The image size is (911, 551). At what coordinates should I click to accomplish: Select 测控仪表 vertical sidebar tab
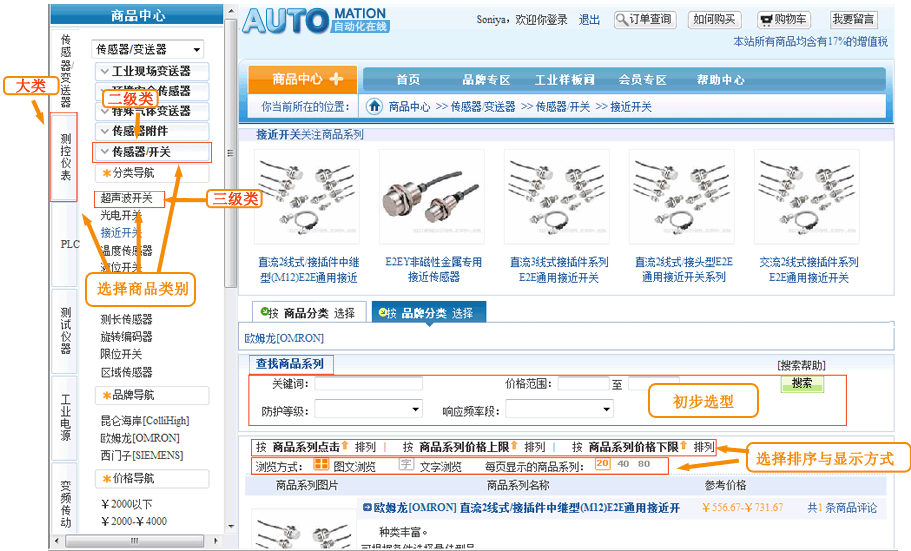(64, 157)
